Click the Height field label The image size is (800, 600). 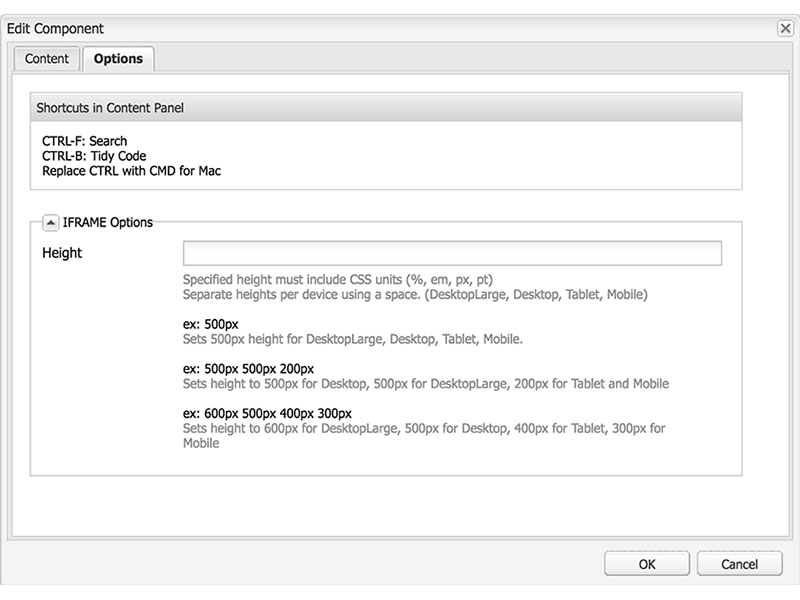point(60,253)
